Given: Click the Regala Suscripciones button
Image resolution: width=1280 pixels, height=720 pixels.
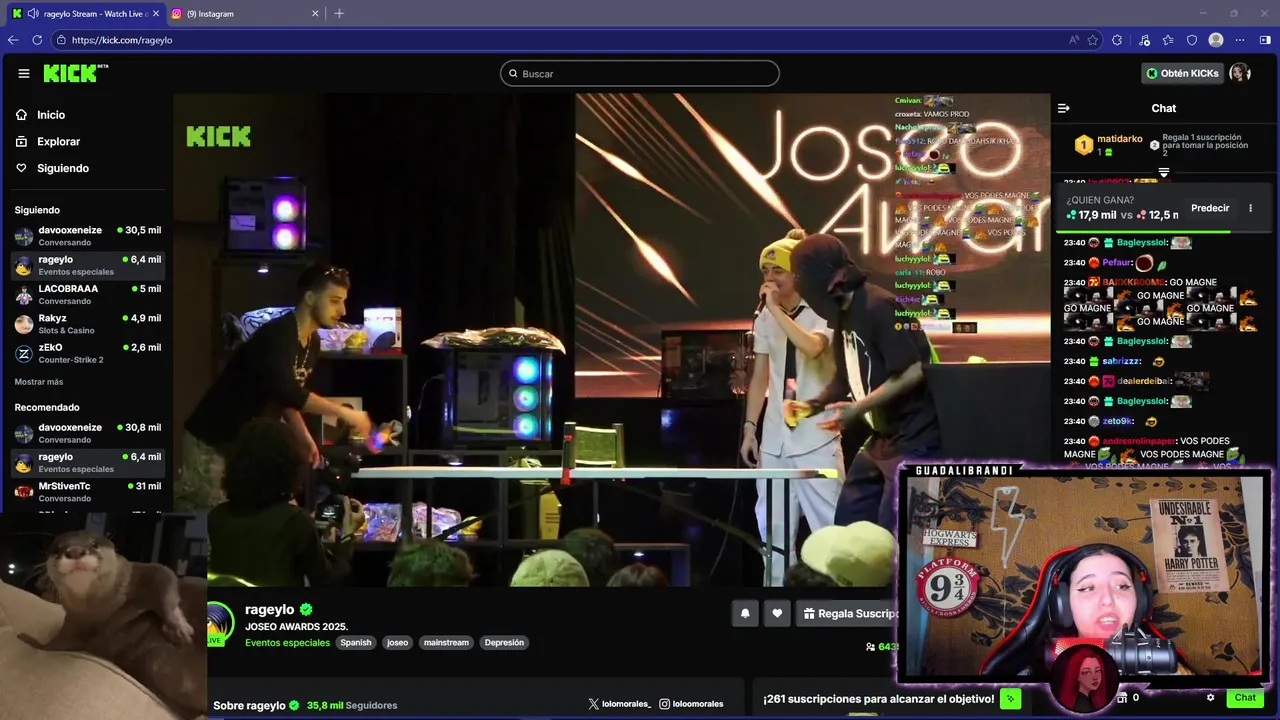Looking at the screenshot, I should [x=850, y=614].
